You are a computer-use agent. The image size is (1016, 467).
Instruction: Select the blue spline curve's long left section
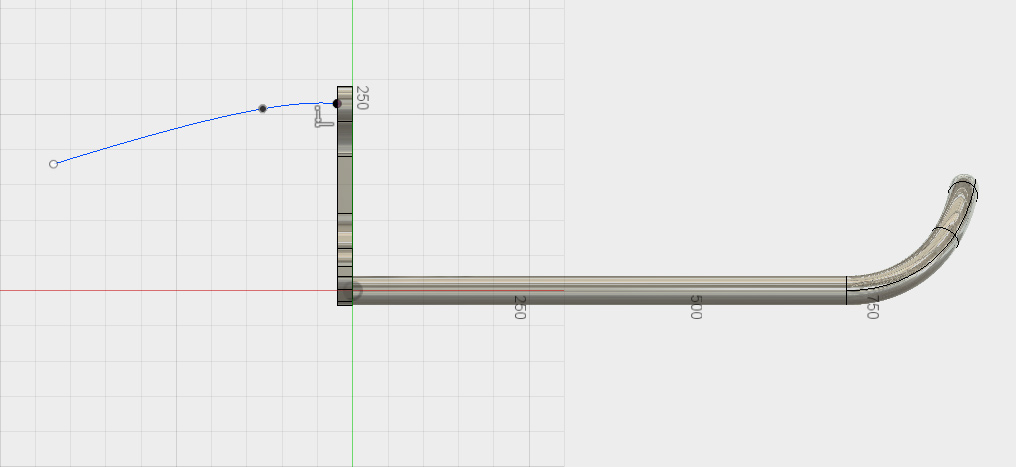[x=150, y=135]
